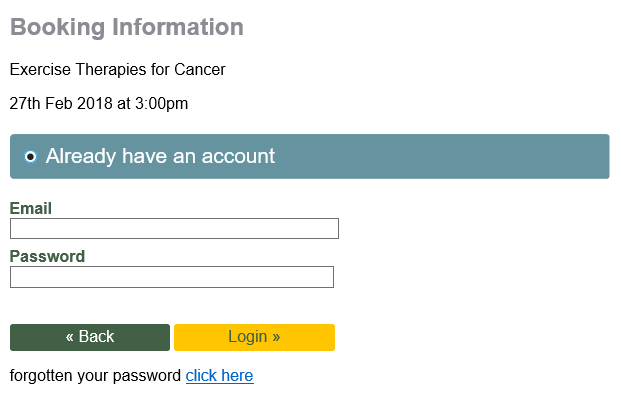Screen dimensions: 621x397
Task: Click the Already have an account label text
Action: tap(160, 156)
